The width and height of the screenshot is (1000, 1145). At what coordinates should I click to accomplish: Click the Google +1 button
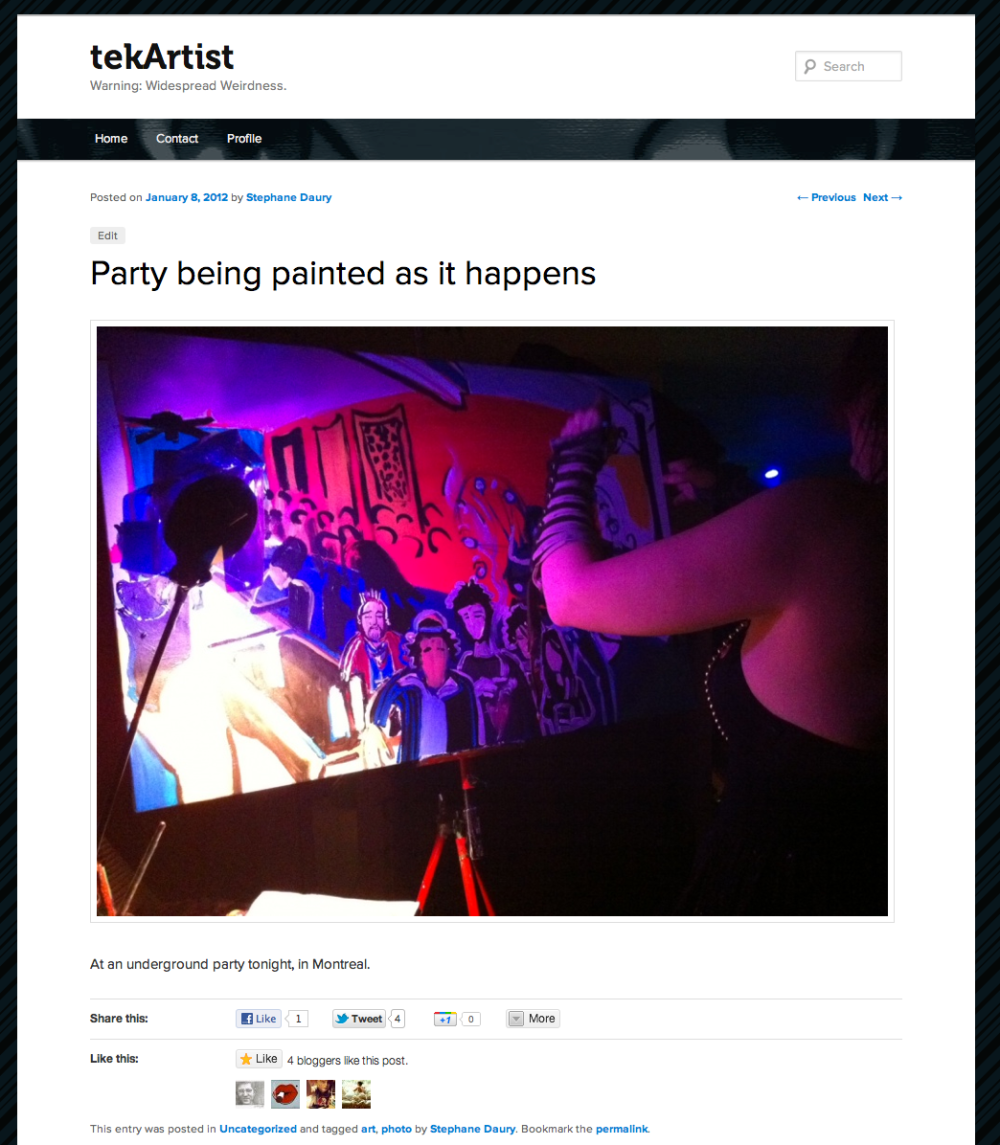pyautogui.click(x=445, y=1019)
